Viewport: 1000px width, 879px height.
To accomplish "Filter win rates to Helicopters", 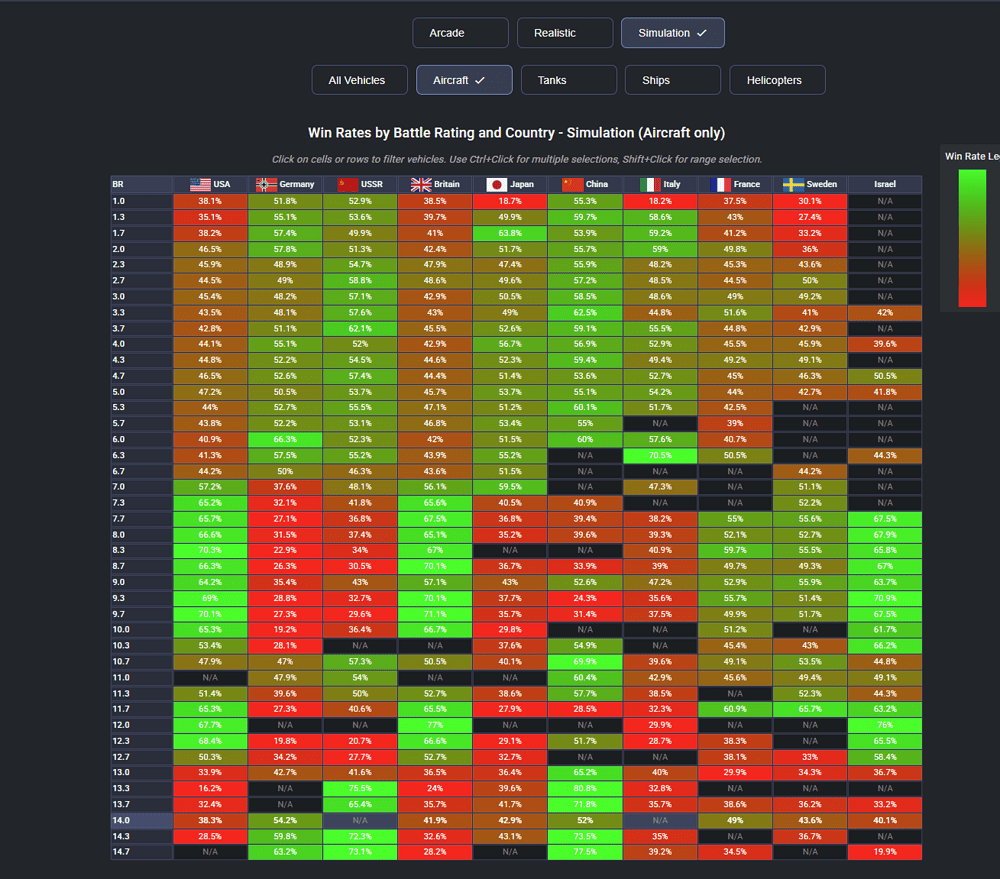I will [x=777, y=80].
